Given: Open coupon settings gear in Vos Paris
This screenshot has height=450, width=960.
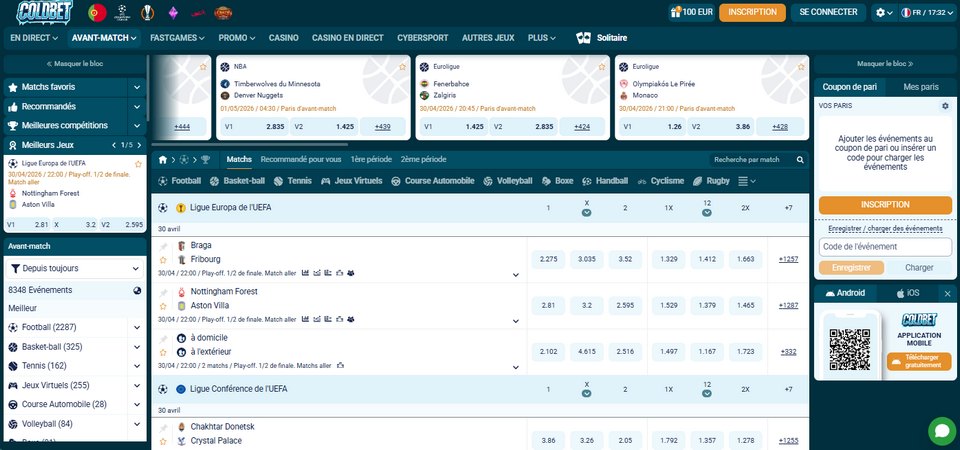Looking at the screenshot, I should [945, 106].
